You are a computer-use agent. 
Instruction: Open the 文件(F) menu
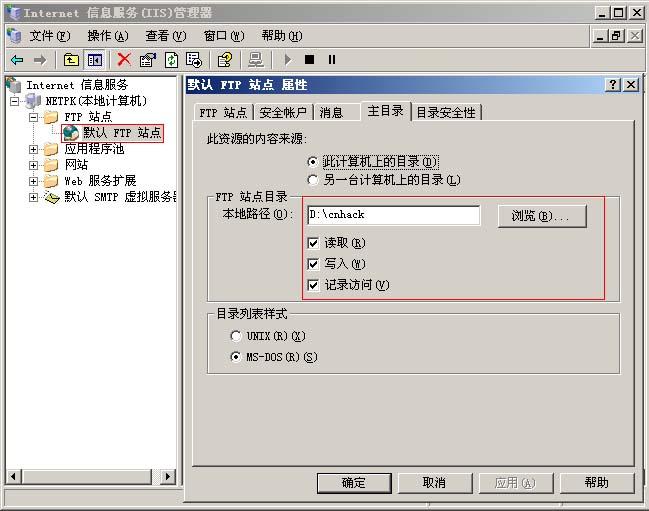pos(50,36)
